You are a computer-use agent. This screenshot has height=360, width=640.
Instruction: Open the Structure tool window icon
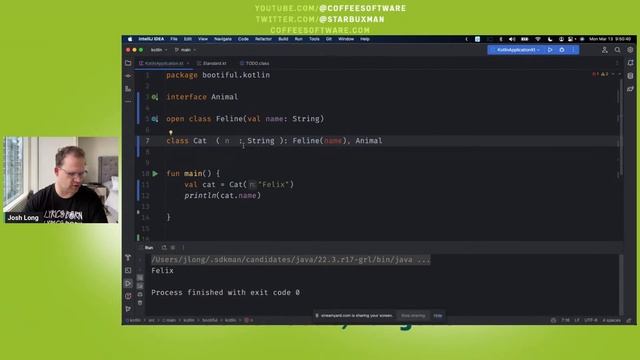tap(128, 89)
